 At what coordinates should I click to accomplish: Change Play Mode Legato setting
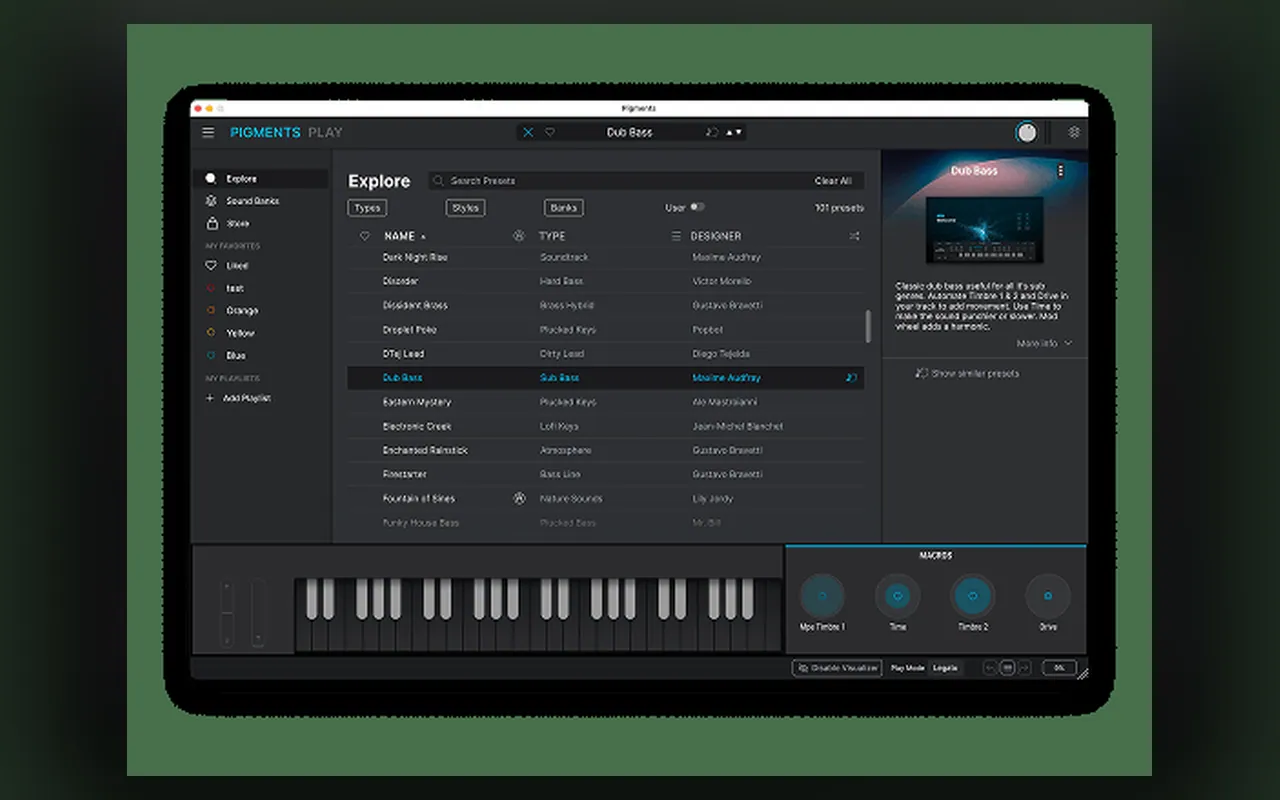pos(945,668)
